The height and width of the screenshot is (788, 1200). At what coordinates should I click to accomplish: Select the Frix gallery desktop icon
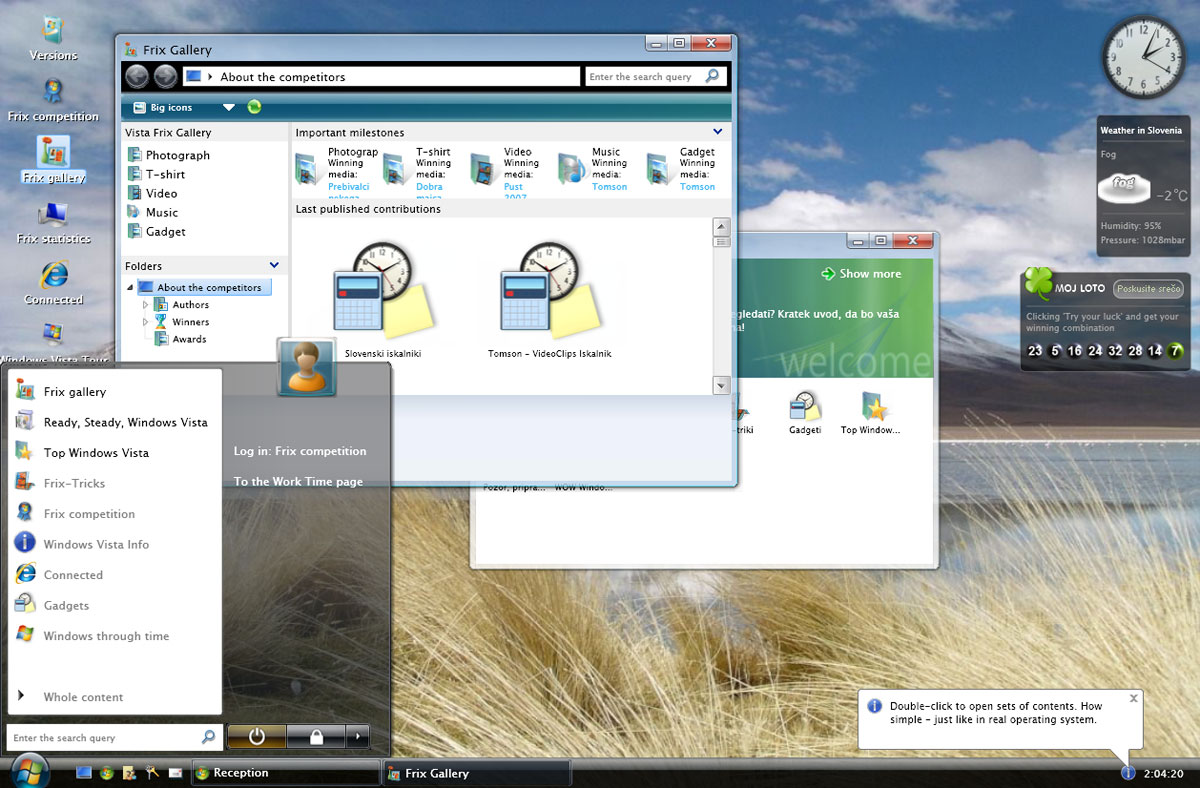(53, 160)
